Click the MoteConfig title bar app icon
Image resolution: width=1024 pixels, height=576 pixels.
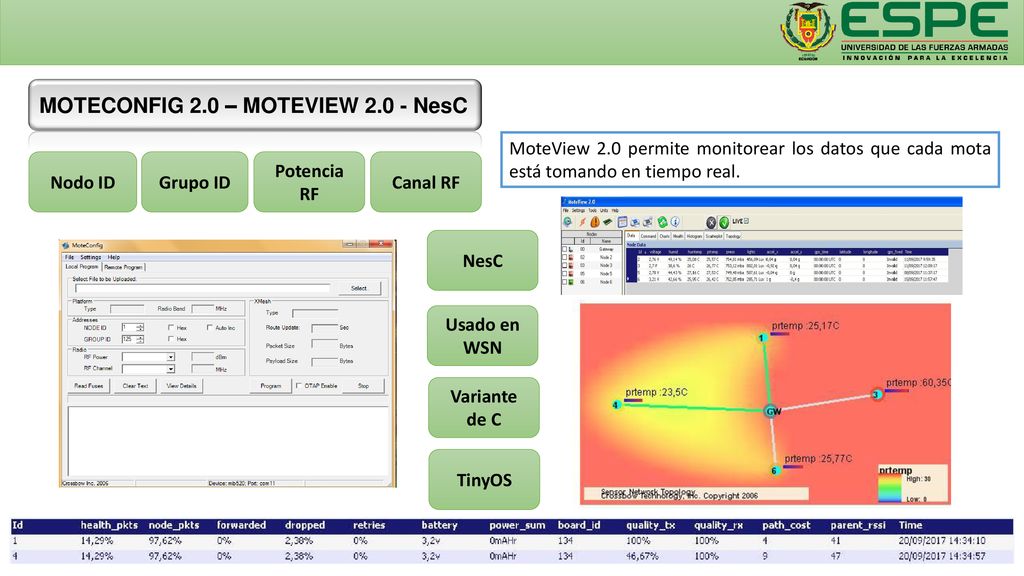(66, 246)
